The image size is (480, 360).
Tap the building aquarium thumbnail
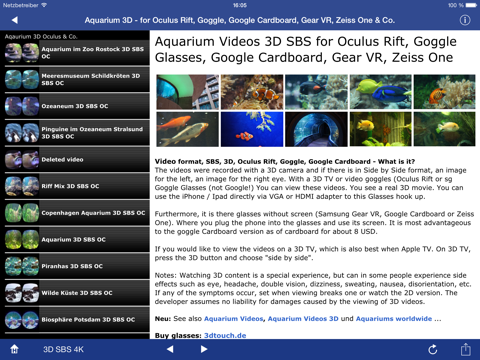tap(188, 92)
